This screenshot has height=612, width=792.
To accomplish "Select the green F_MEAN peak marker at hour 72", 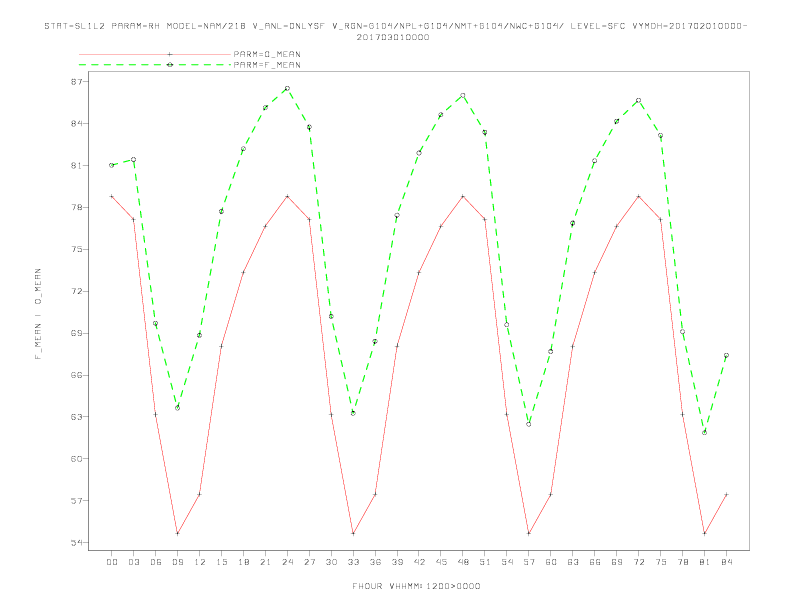I will pos(638,100).
